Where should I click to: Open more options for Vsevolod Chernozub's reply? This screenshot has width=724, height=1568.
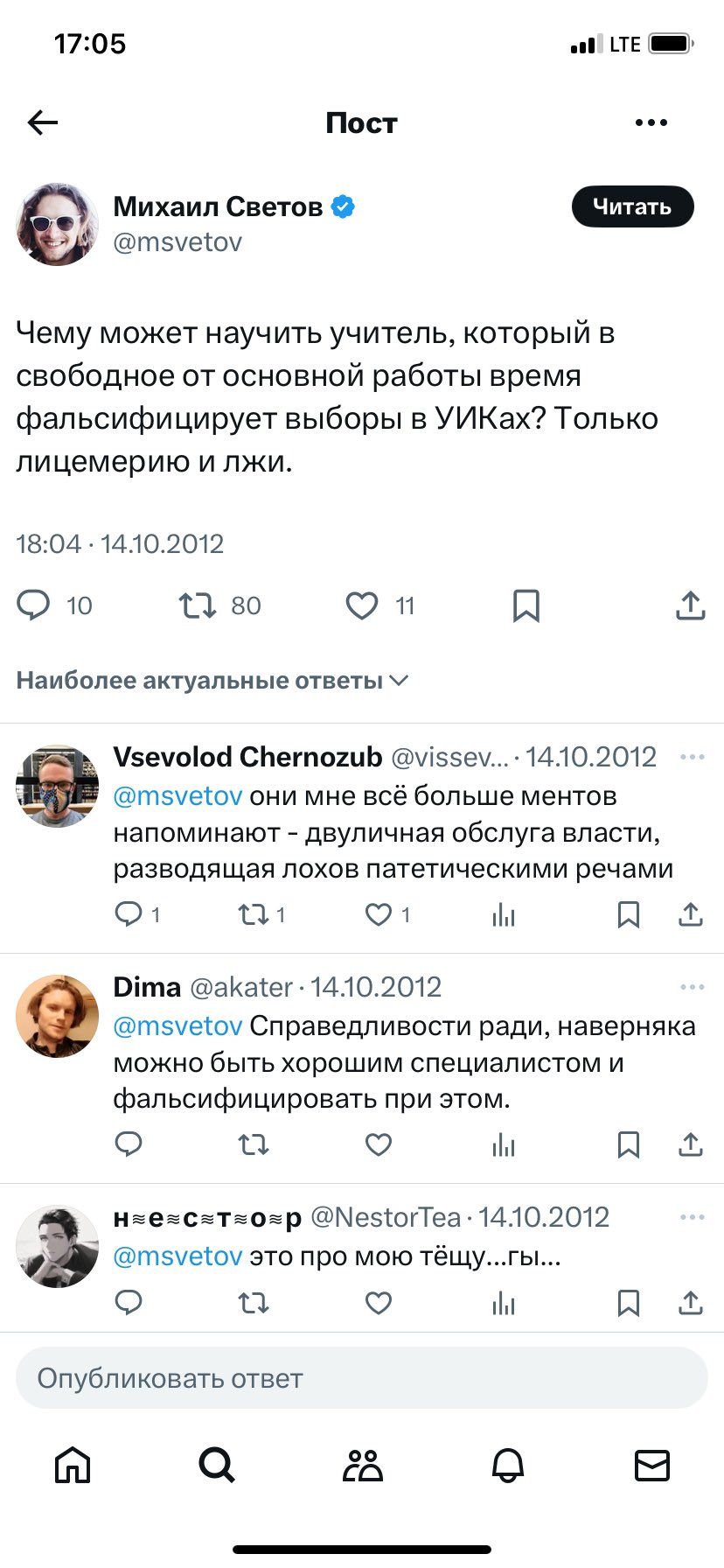pyautogui.click(x=692, y=757)
